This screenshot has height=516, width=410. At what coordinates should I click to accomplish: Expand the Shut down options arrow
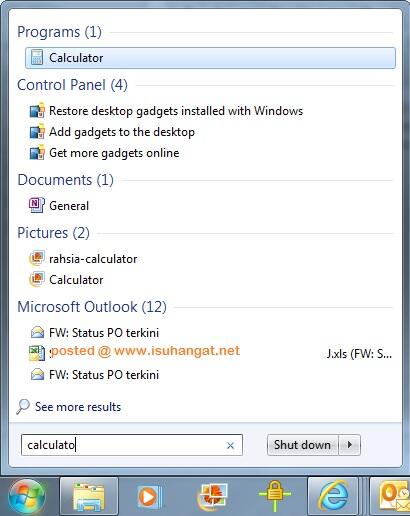pos(350,445)
